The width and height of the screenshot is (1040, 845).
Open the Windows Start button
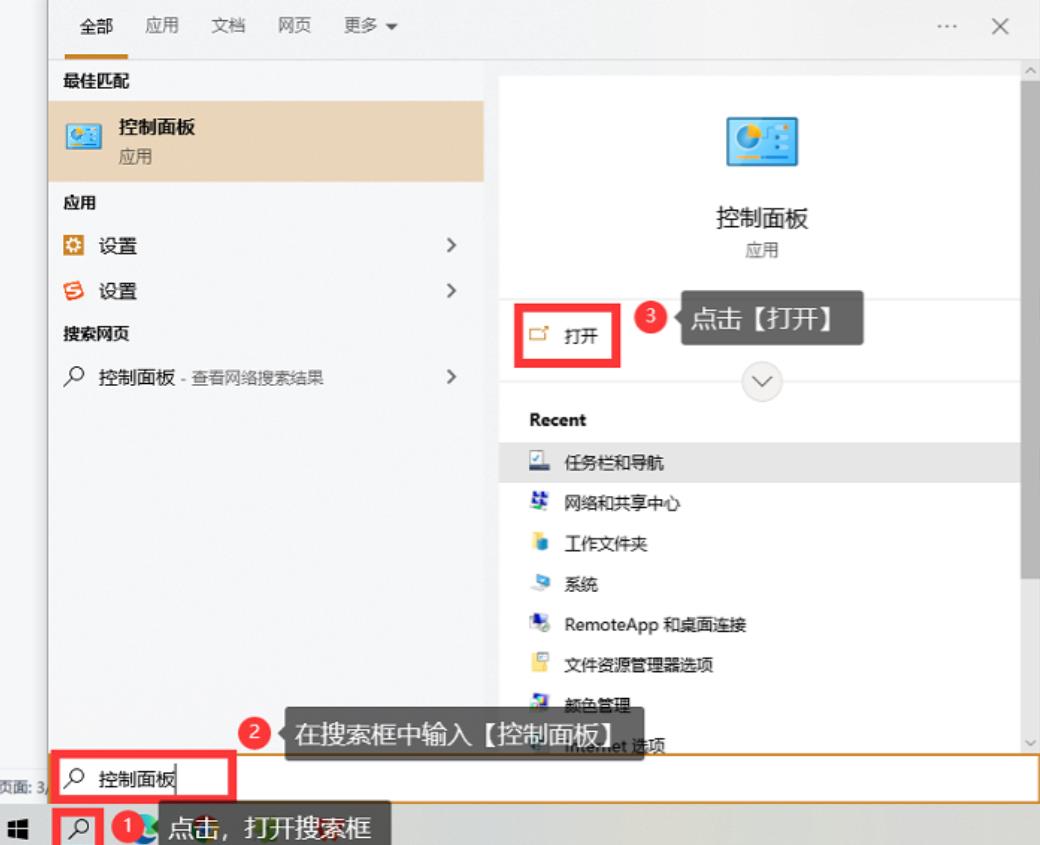[18, 828]
